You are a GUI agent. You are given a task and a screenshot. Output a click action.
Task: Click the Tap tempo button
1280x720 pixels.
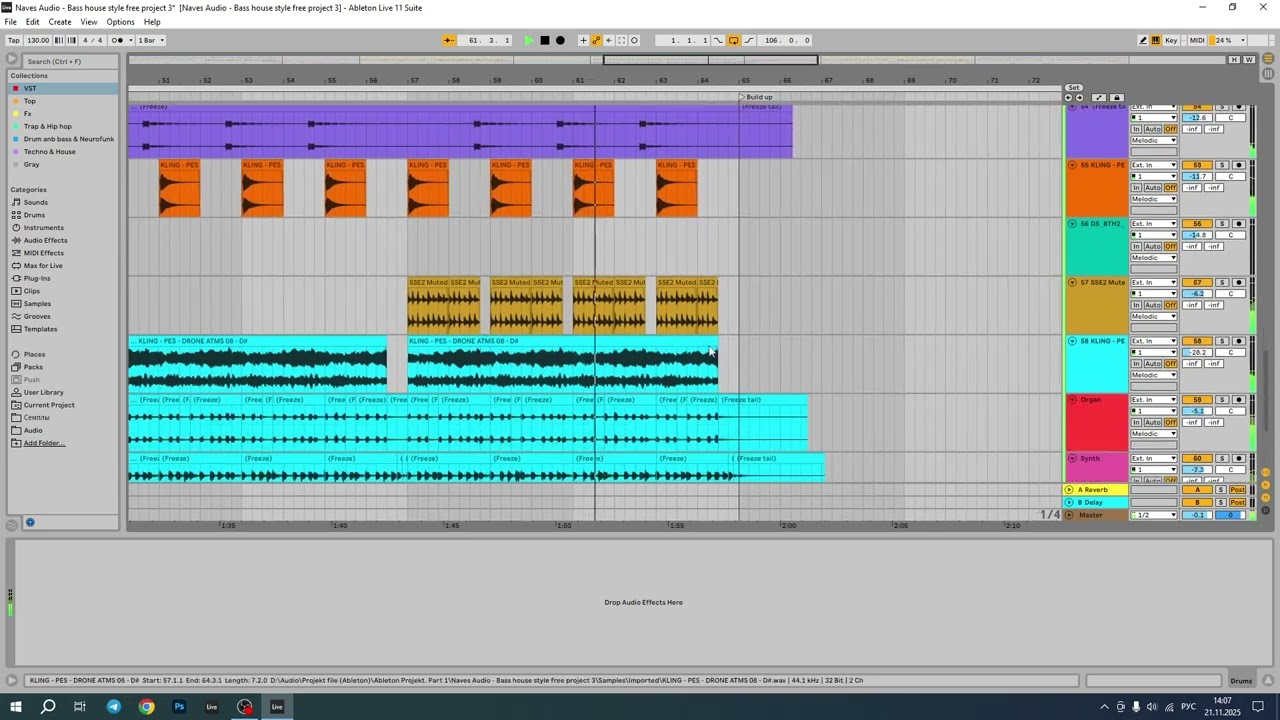click(14, 40)
